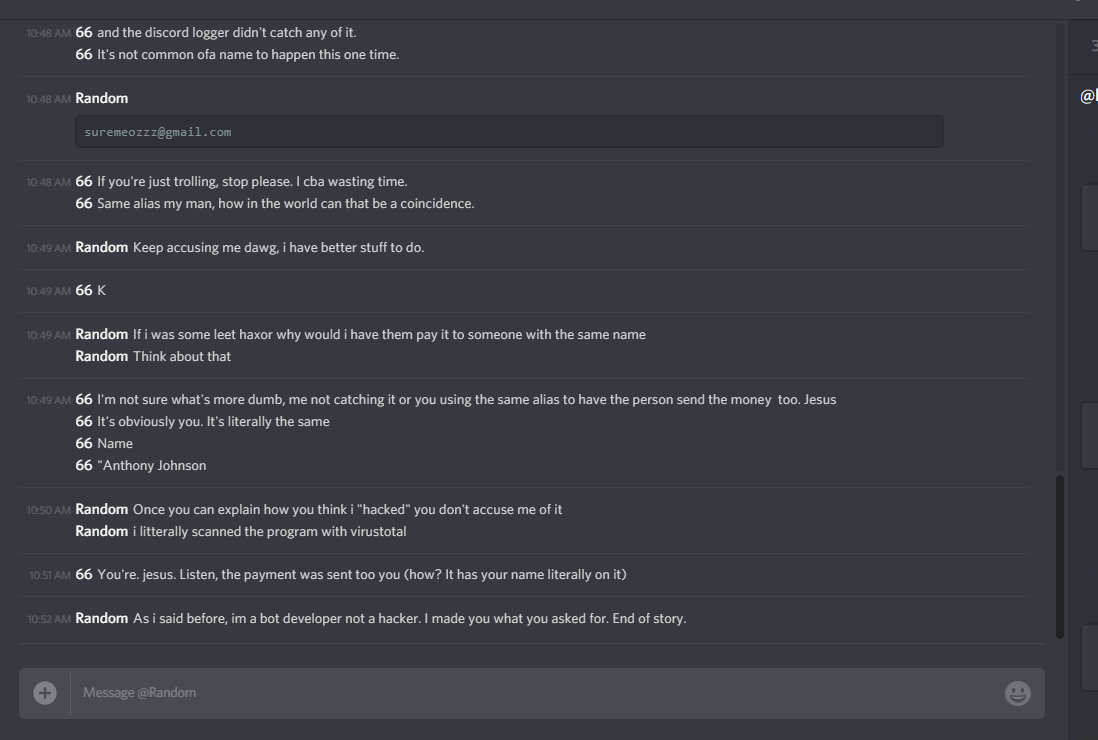Click 66 beside 'It's obviously you' message
The width and height of the screenshot is (1098, 740).
[x=84, y=421]
